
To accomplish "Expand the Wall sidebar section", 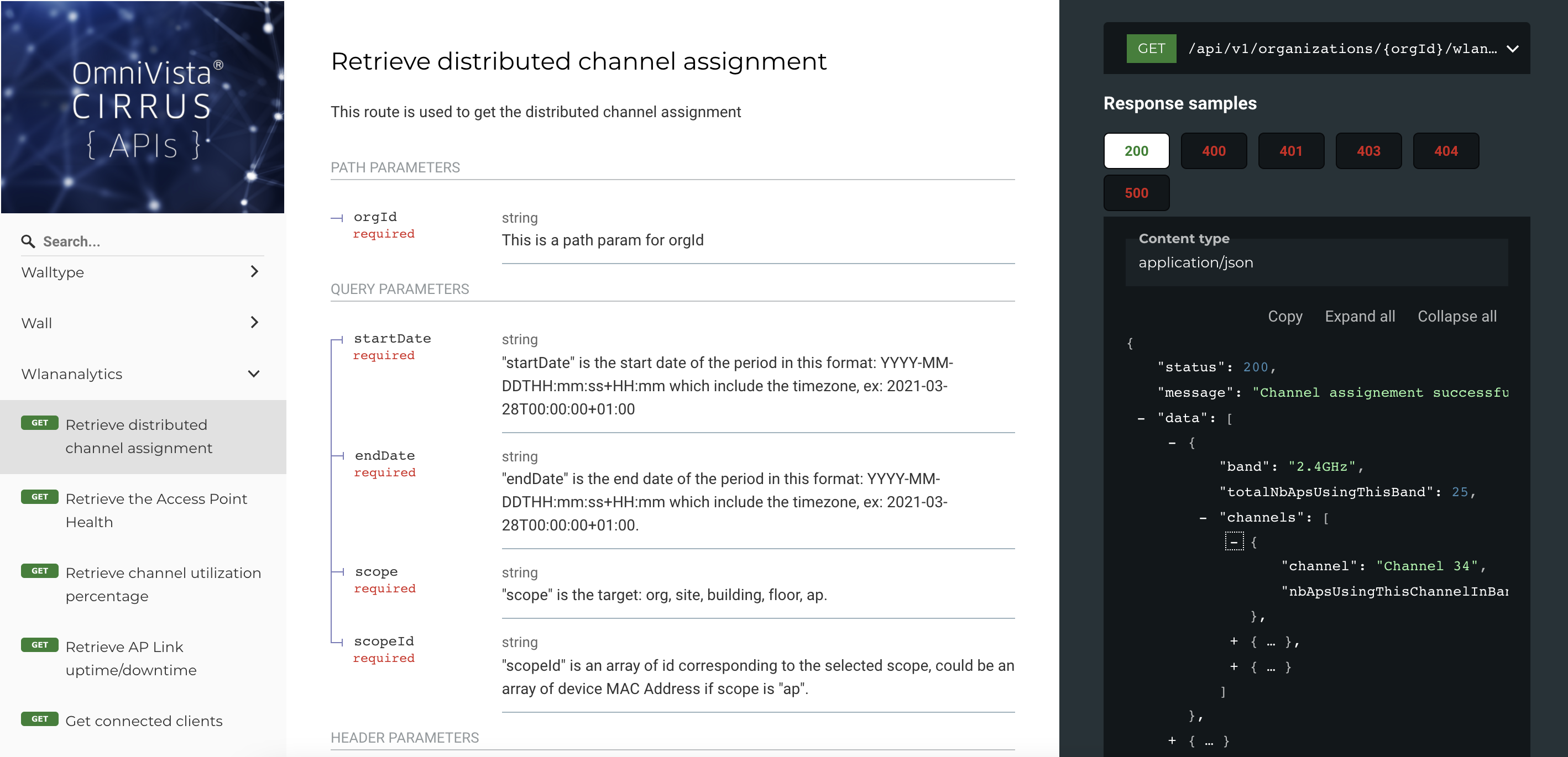I will (254, 323).
